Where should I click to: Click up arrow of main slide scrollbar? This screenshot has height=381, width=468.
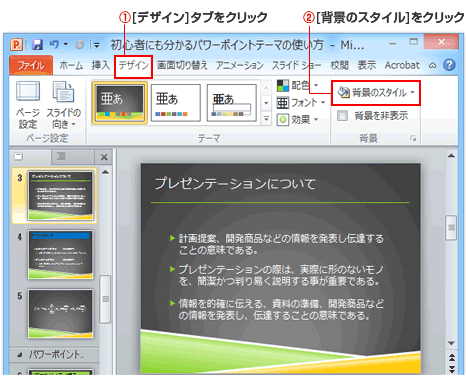[x=451, y=156]
